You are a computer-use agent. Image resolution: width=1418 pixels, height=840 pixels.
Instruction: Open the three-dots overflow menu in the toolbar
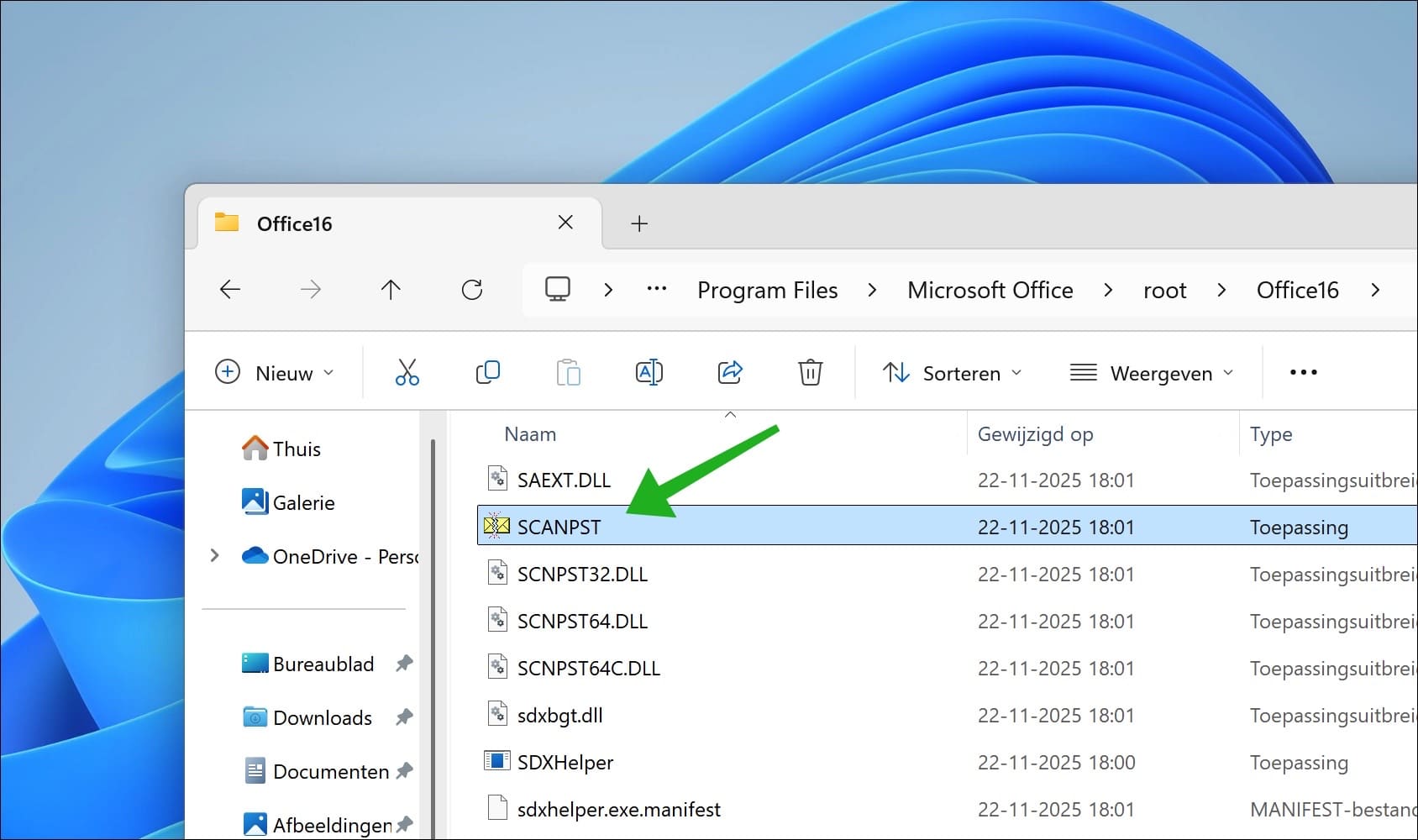point(1302,372)
